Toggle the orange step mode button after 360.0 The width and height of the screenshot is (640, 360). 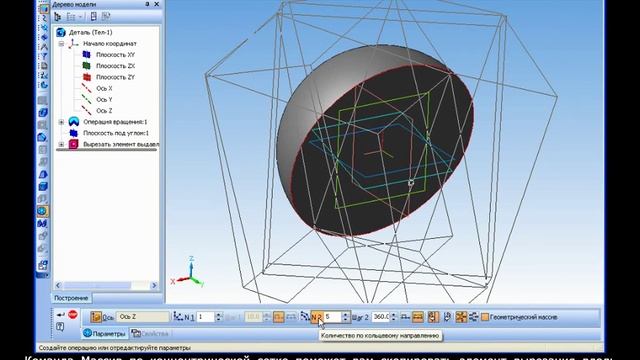point(418,317)
